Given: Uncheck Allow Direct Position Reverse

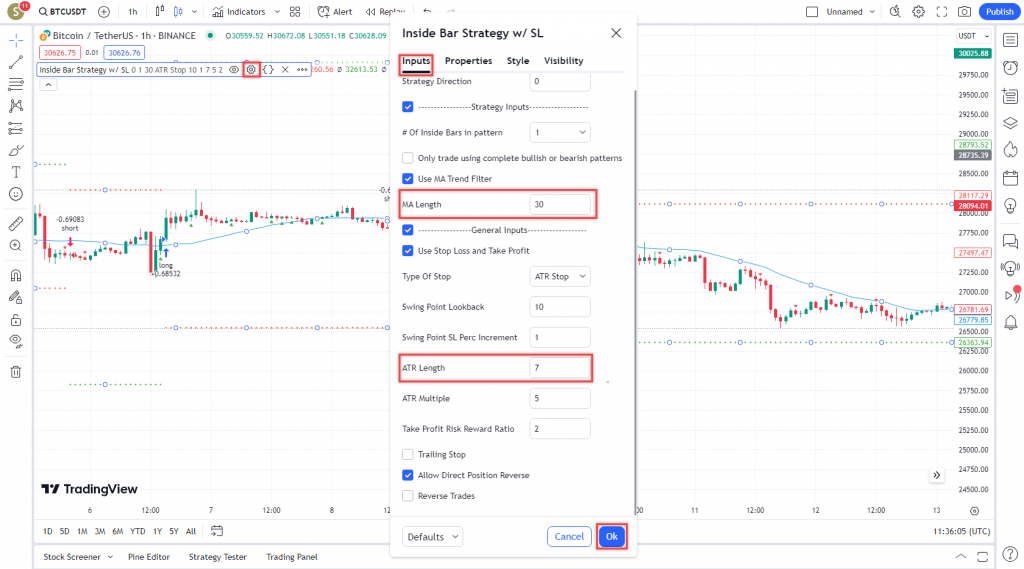Looking at the screenshot, I should click(x=408, y=475).
